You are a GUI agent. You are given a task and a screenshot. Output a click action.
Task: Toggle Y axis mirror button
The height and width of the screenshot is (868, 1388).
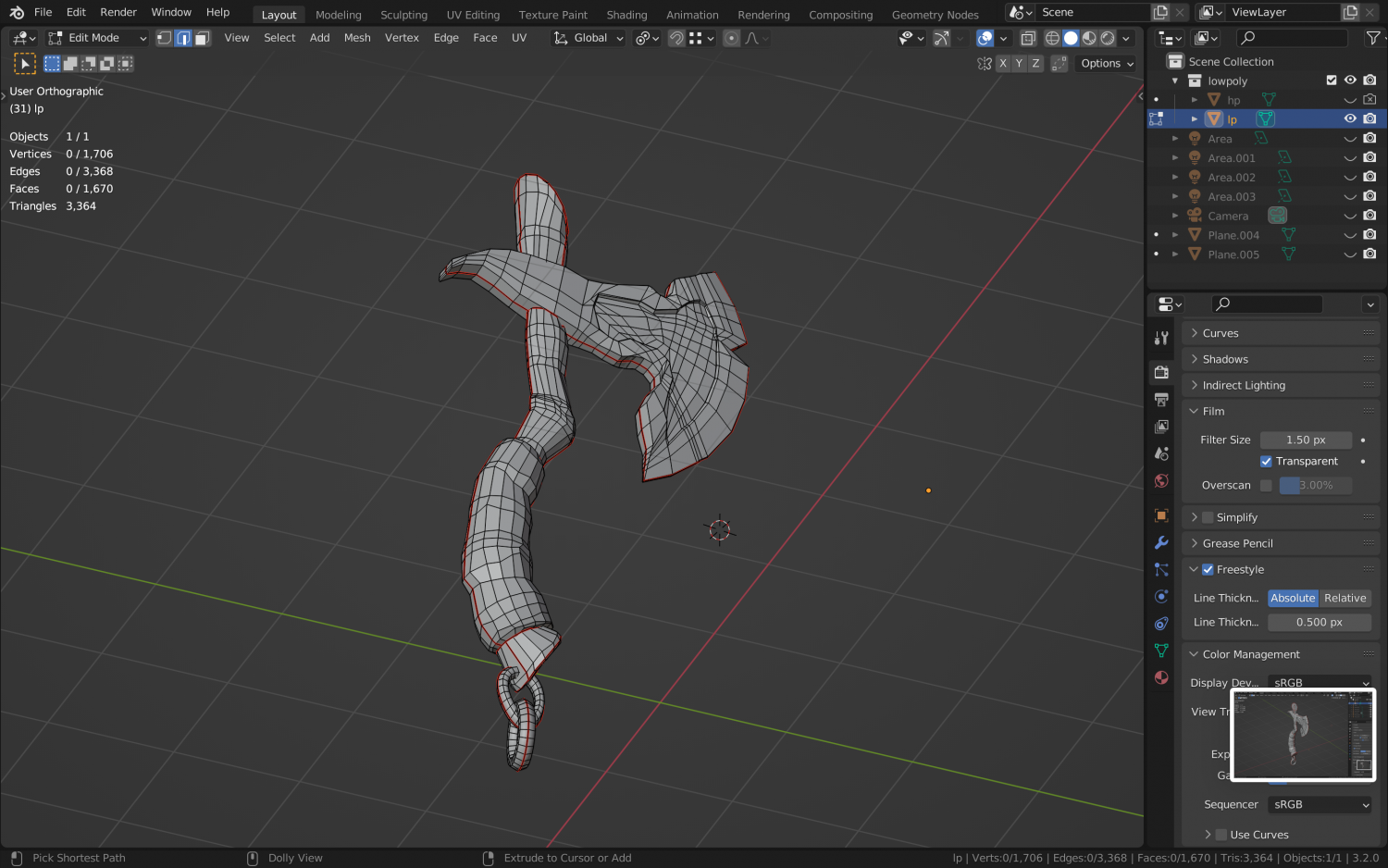pos(1019,64)
